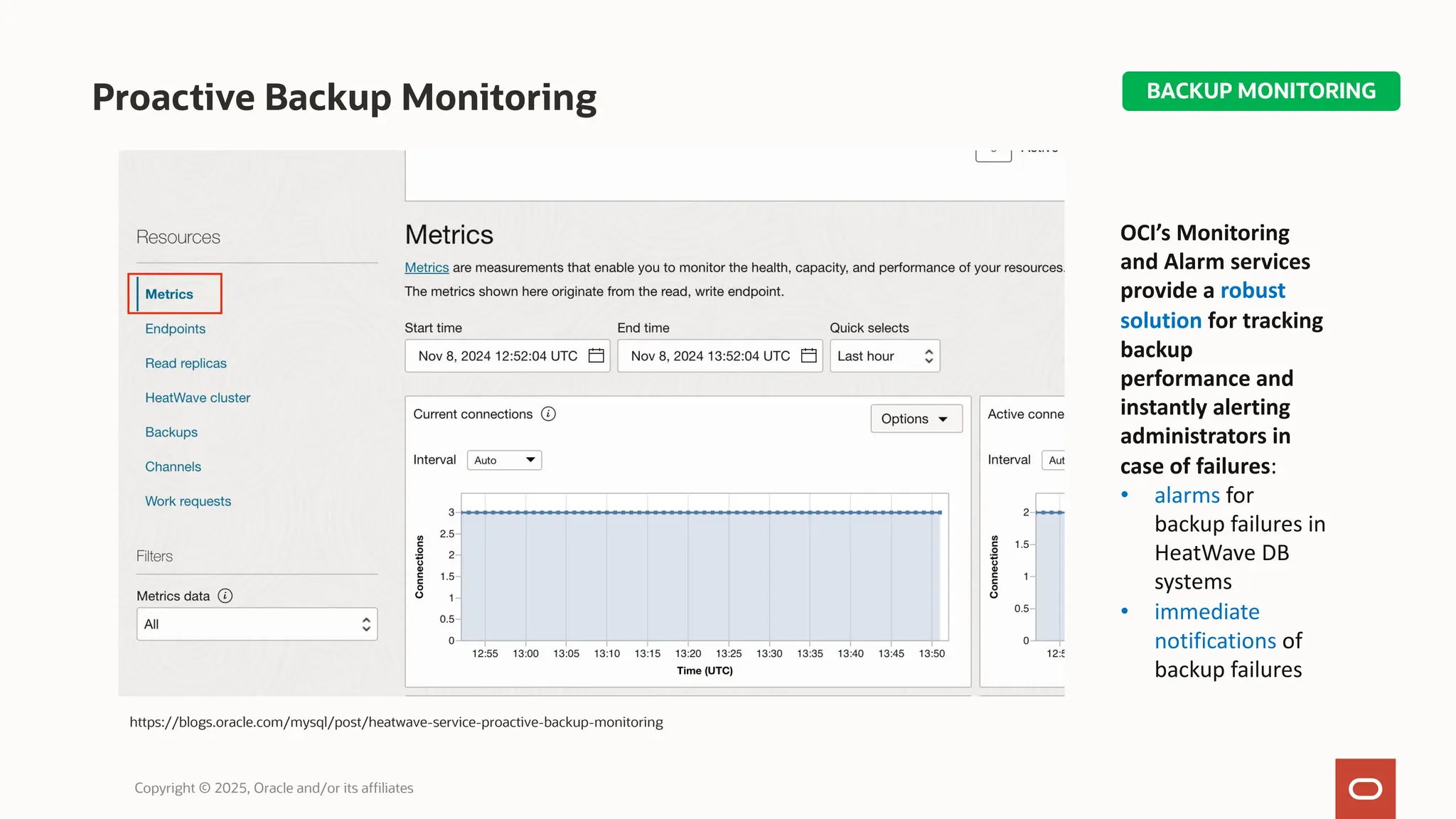Open the Last hour quick selects dropdown
The image size is (1456, 819).
[x=884, y=355]
